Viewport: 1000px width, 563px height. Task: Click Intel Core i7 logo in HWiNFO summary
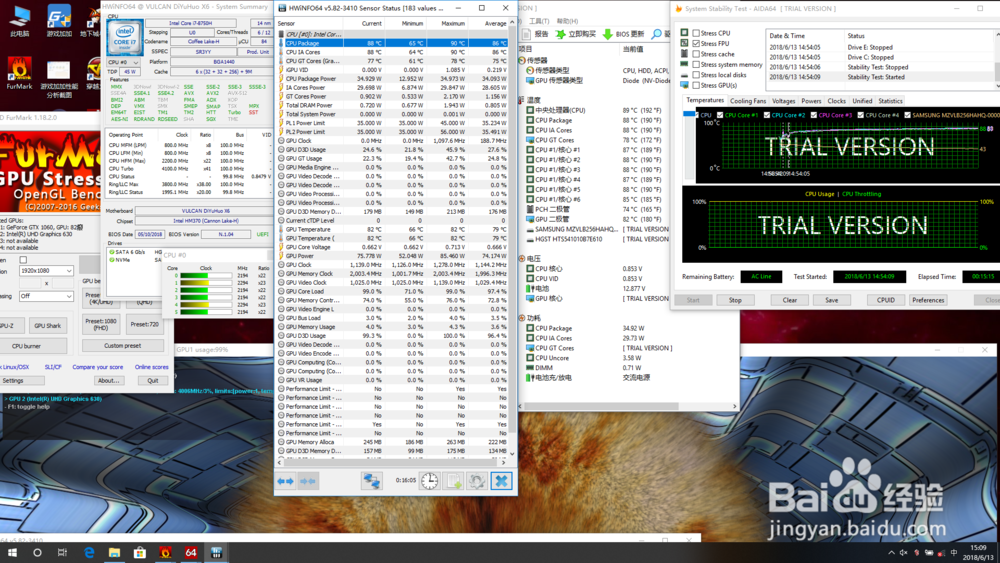pos(124,37)
